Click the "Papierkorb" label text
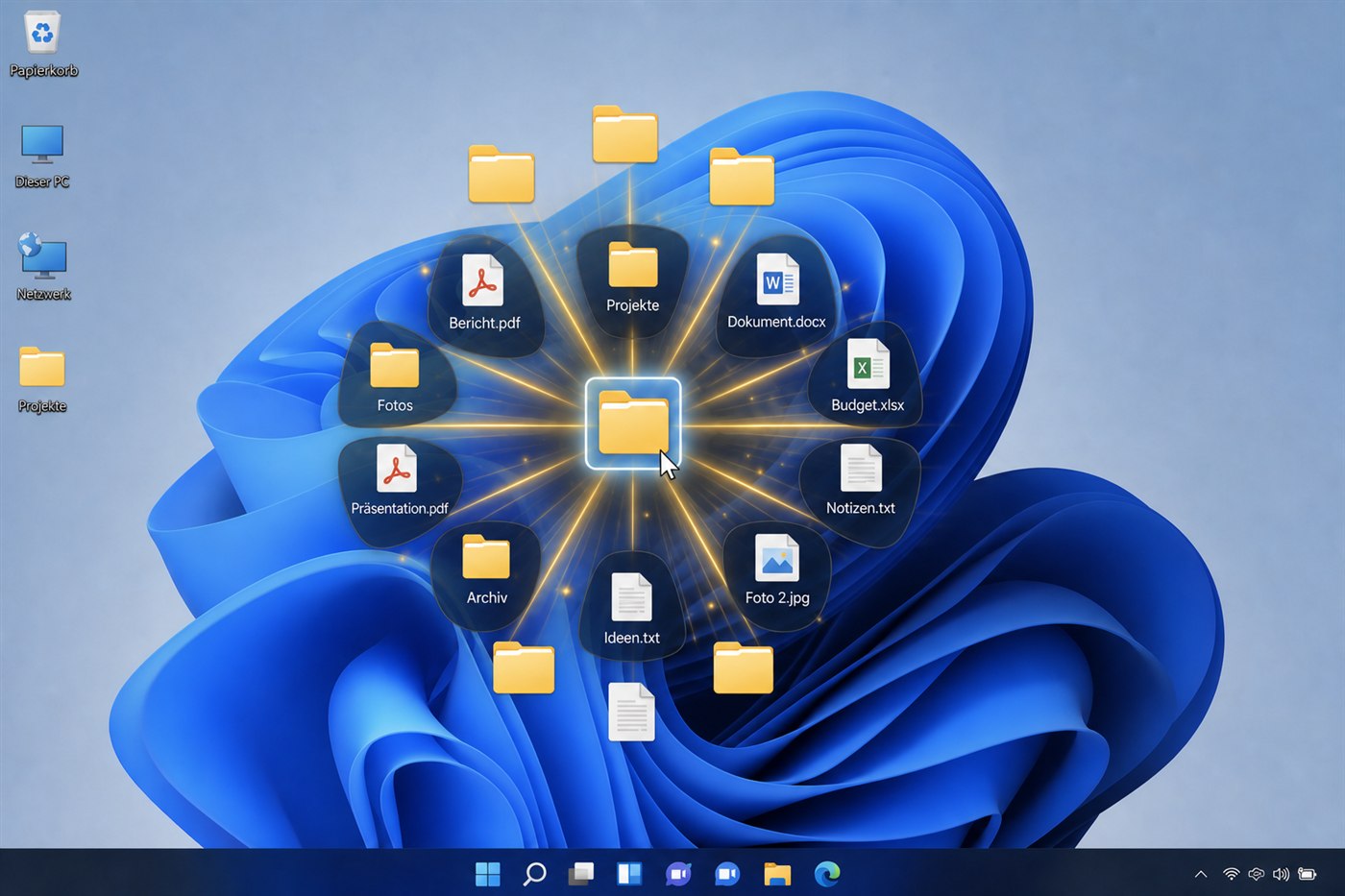The width and height of the screenshot is (1345, 896). click(x=43, y=70)
